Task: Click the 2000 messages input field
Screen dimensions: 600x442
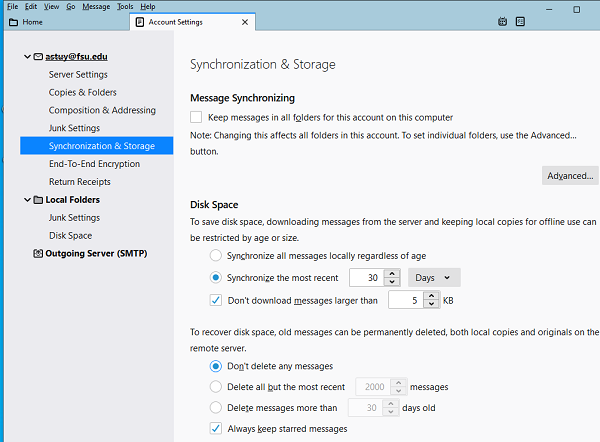Action: coord(373,387)
